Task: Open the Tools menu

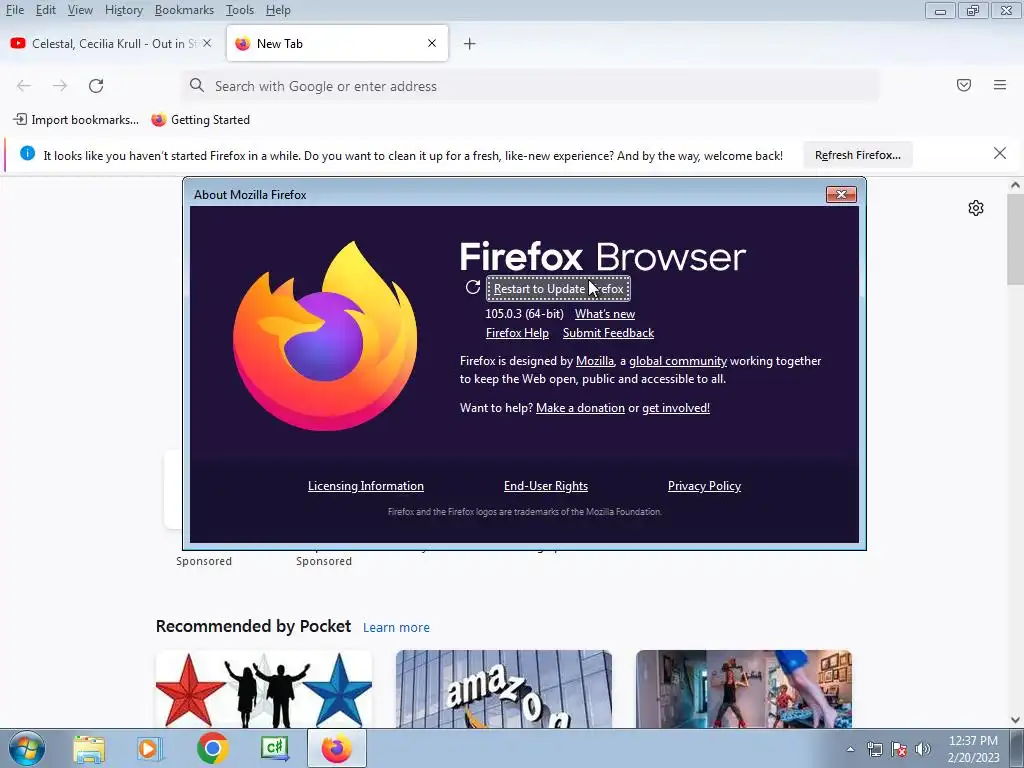Action: [x=240, y=10]
